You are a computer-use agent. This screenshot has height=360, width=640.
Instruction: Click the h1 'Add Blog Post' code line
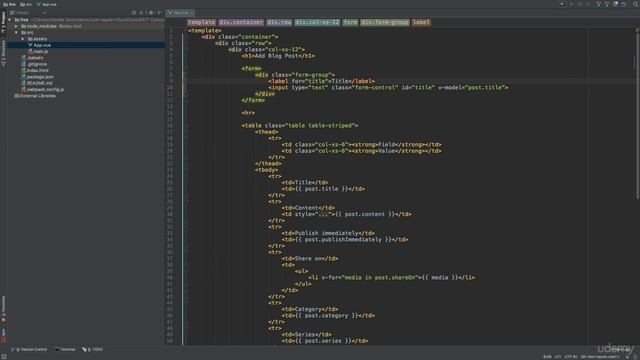278,56
